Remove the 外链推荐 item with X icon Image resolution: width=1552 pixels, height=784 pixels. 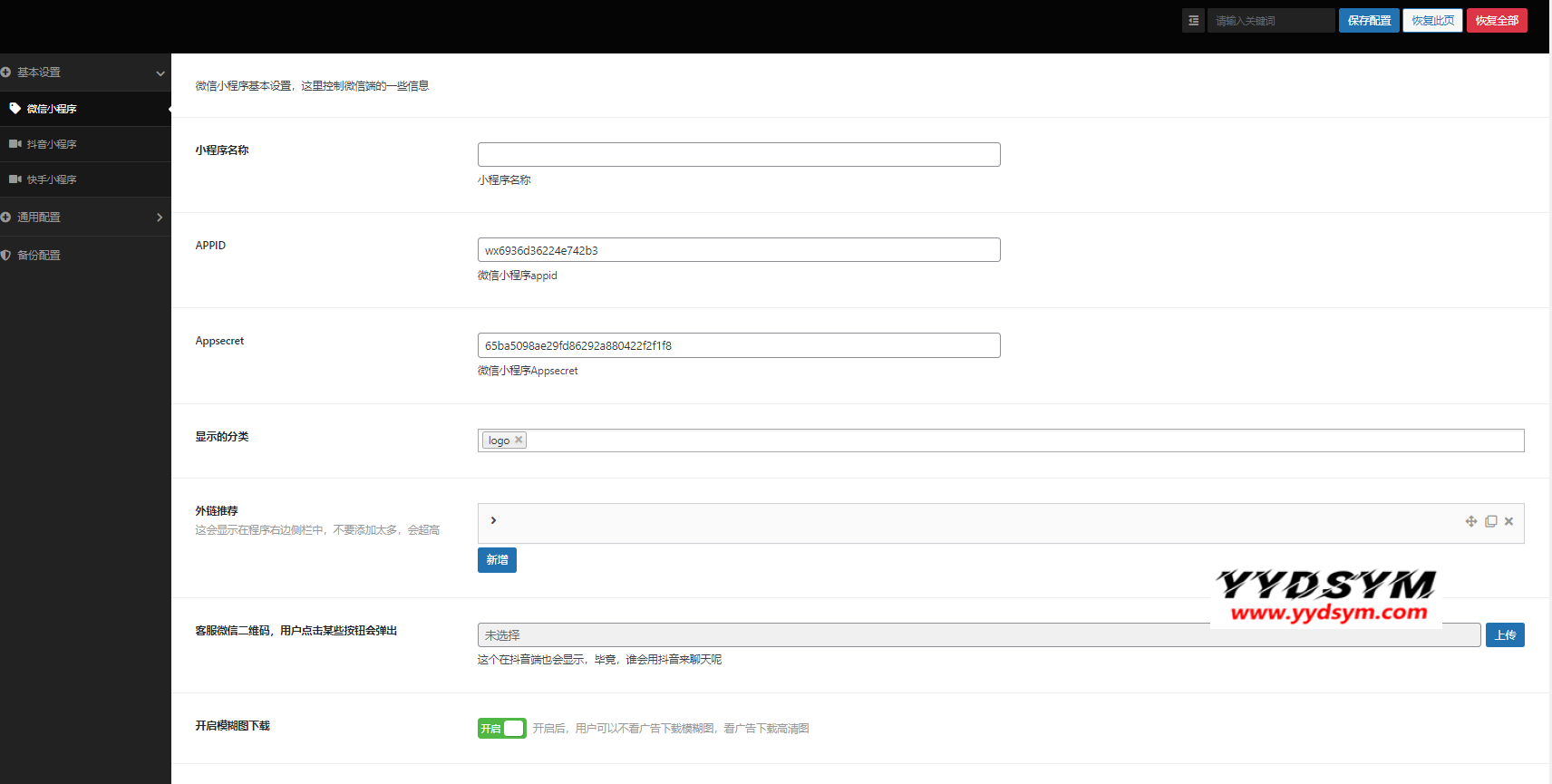[1508, 521]
